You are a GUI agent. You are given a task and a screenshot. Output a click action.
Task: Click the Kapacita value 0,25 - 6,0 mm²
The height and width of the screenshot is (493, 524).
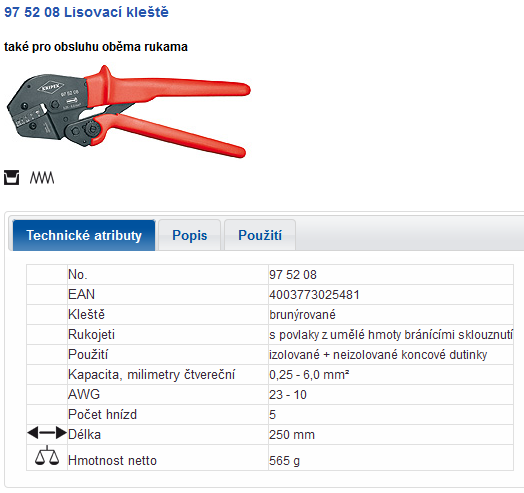309,375
